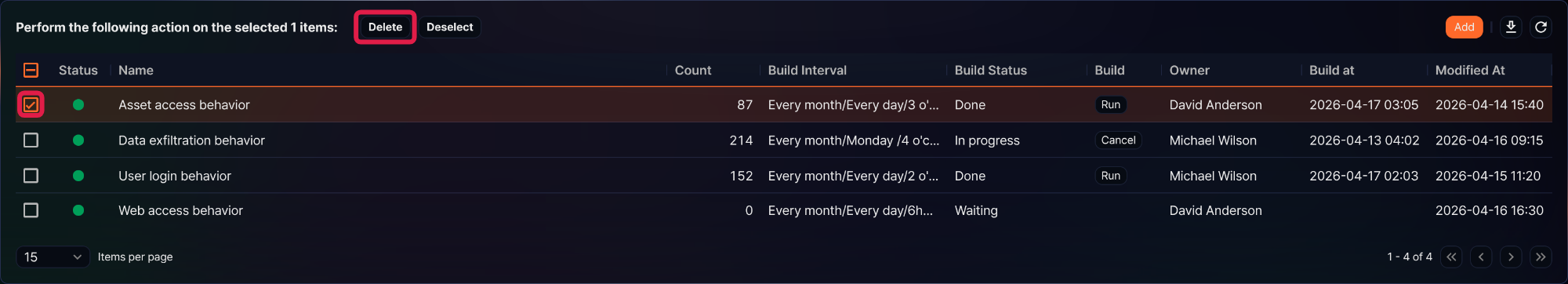Delete the selected item
This screenshot has height=284, width=1568.
tap(385, 27)
